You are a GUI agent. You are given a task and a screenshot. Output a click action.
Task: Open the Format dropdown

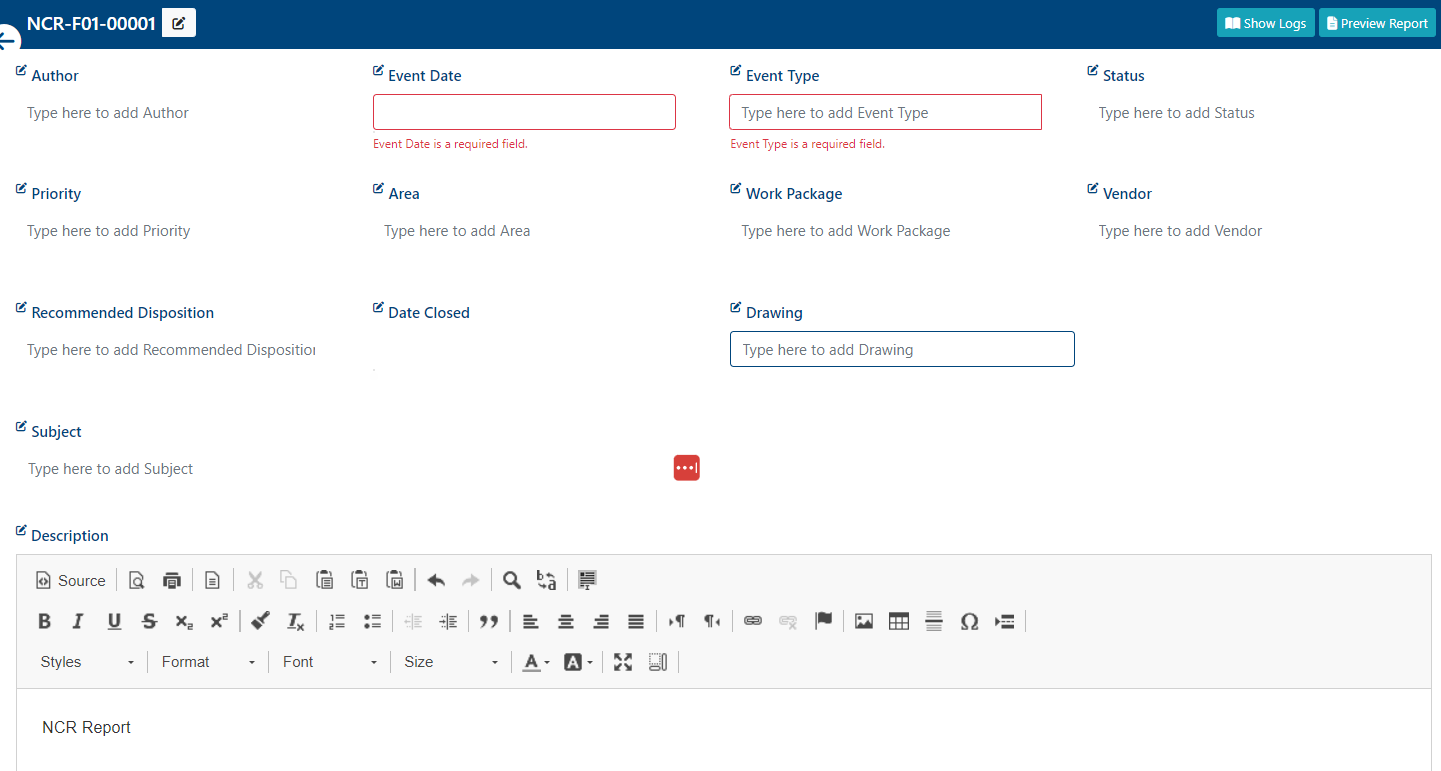(208, 662)
